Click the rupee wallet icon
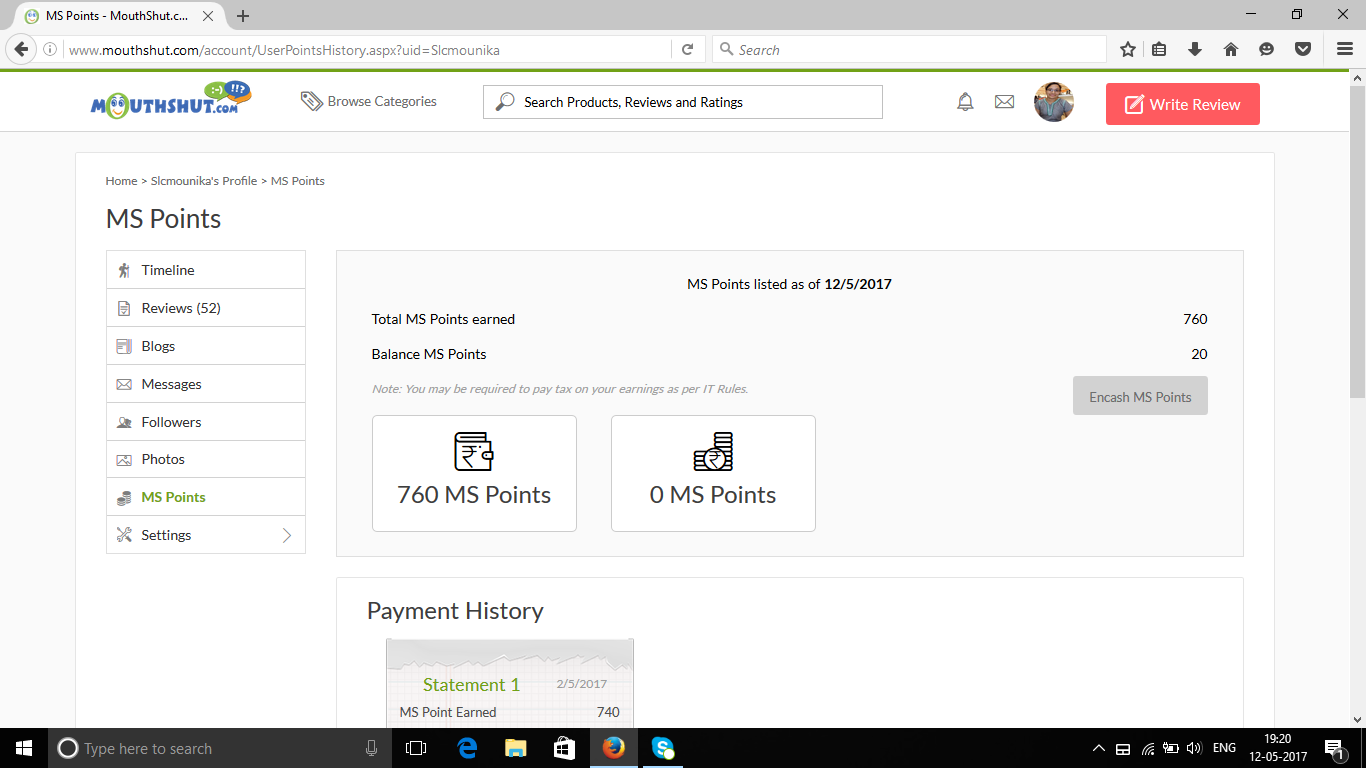Viewport: 1366px width, 768px height. pos(474,452)
